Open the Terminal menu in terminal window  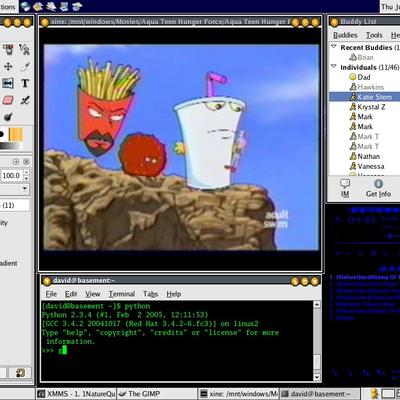point(122,294)
